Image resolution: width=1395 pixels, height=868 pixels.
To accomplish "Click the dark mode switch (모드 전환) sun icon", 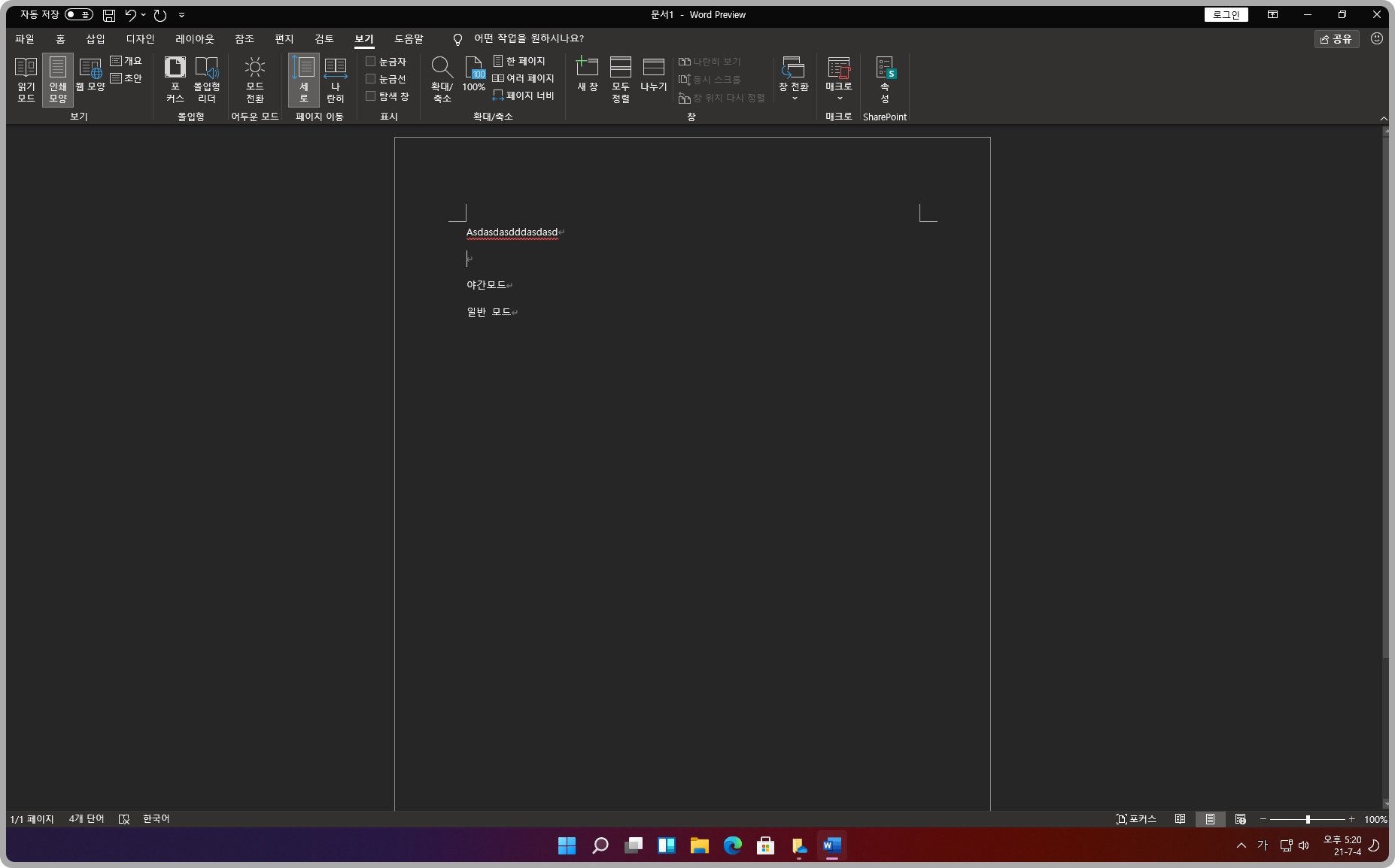I will click(255, 80).
